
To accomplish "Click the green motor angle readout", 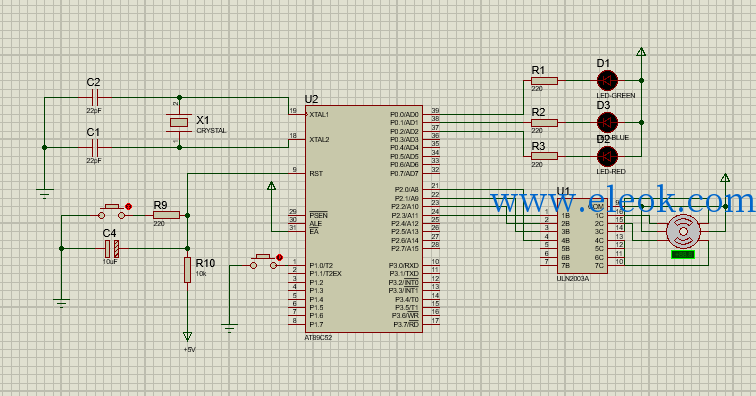I will 683,254.
